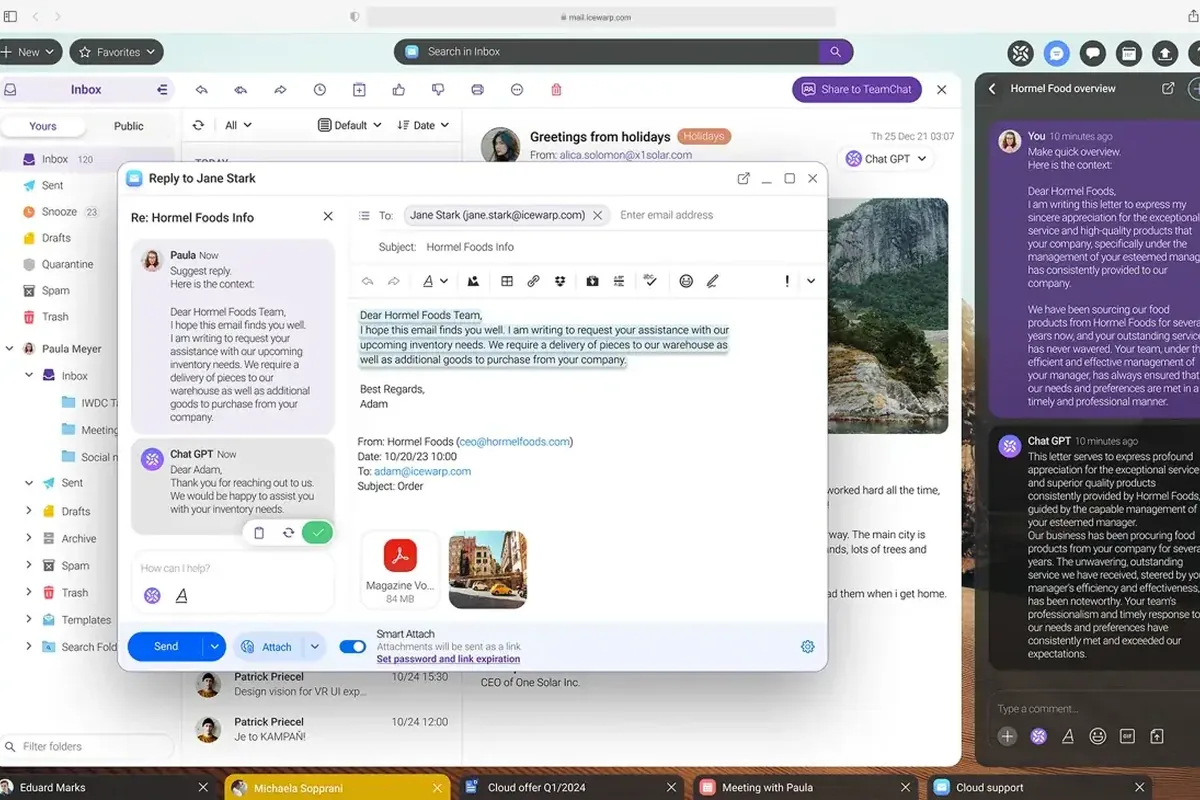The width and height of the screenshot is (1200, 800).
Task: Run spell check on the reply
Action: point(650,281)
